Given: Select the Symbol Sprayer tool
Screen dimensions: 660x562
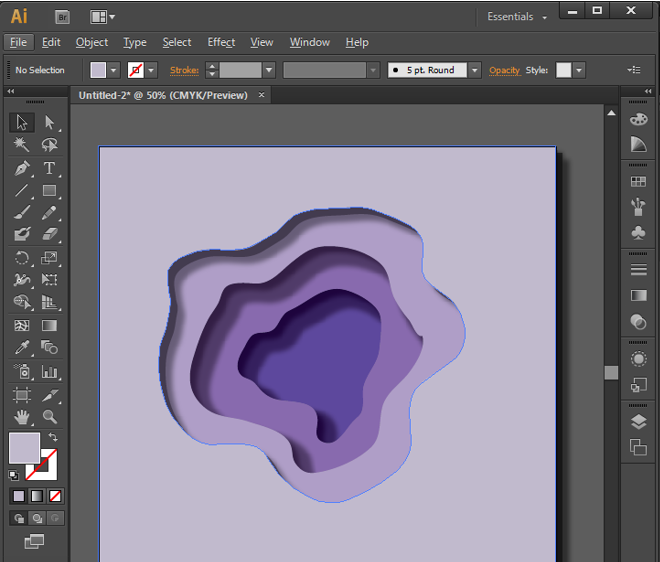Looking at the screenshot, I should pos(22,371).
